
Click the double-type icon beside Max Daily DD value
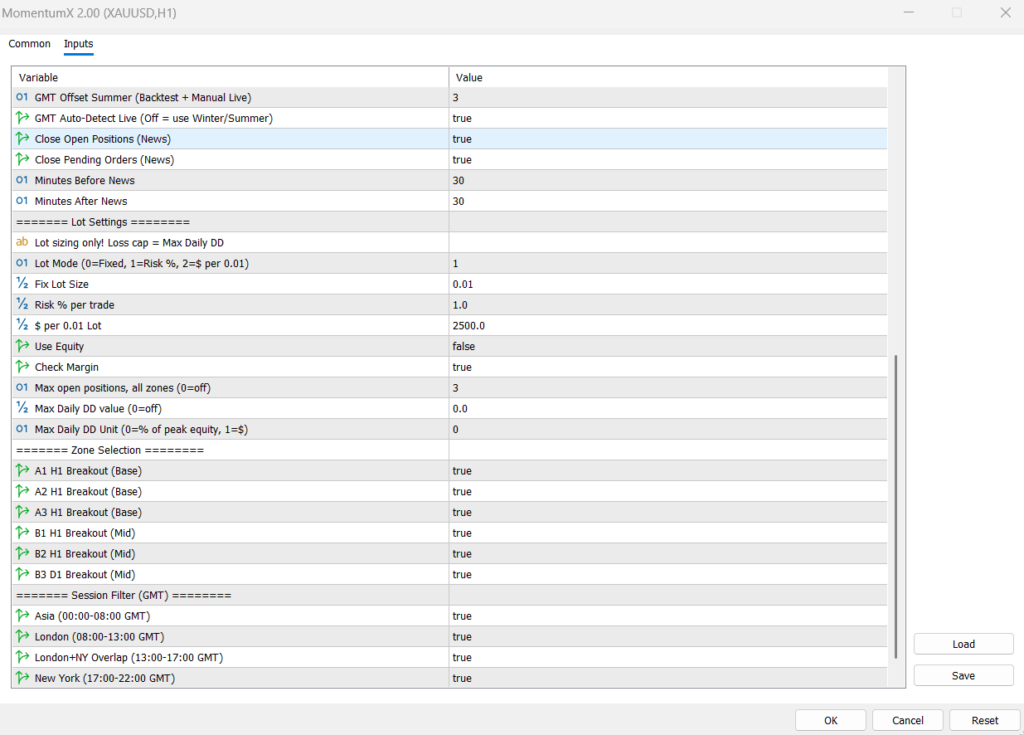pos(22,408)
